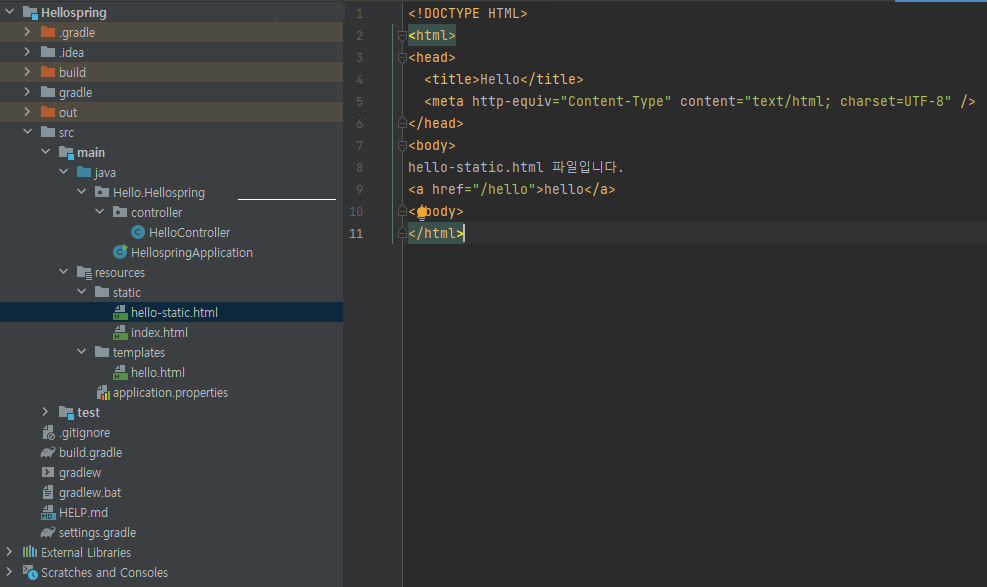This screenshot has width=987, height=587.
Task: Click the href="/hello" anchor line
Action: [512, 189]
